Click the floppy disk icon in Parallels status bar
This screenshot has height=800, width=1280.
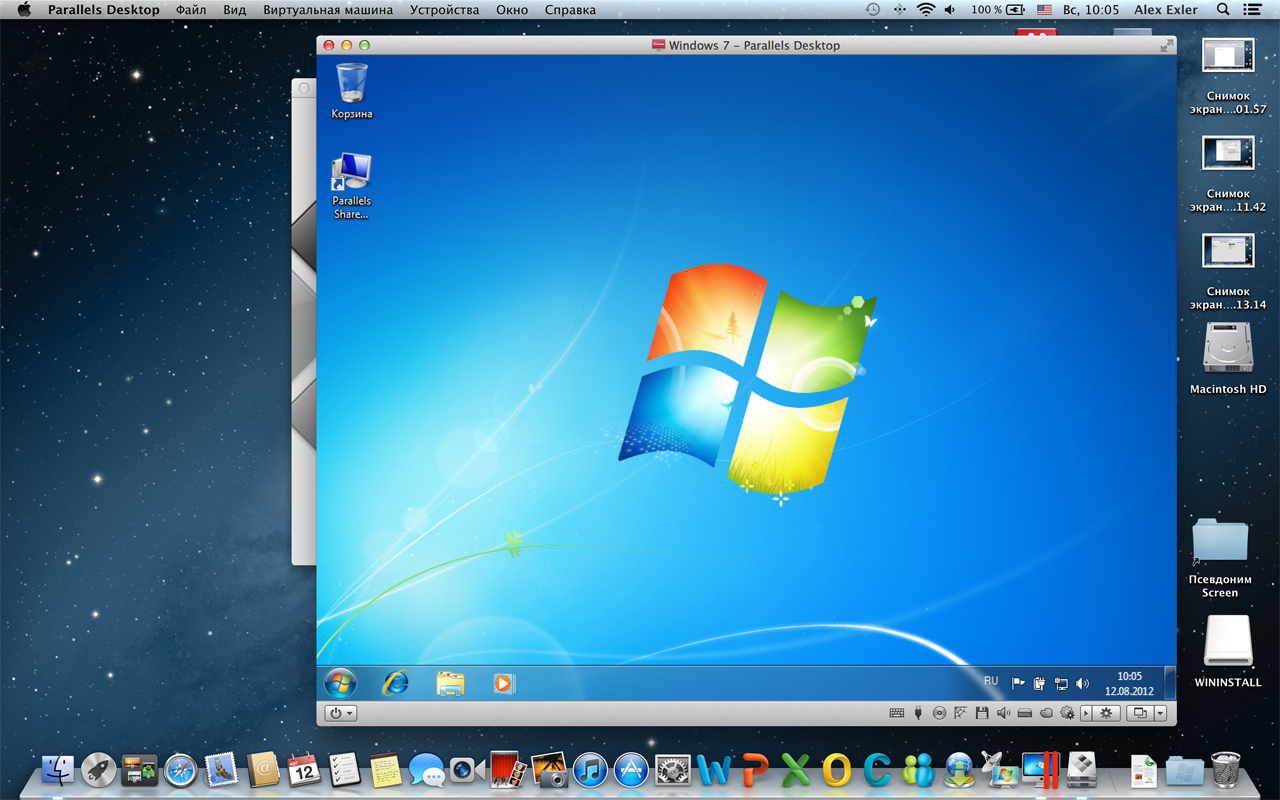point(982,713)
